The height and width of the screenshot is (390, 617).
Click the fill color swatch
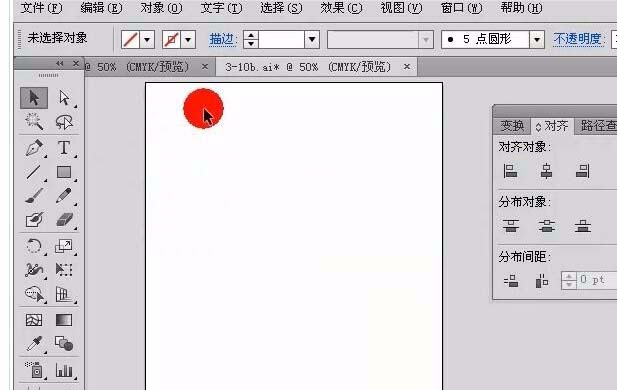pos(130,39)
